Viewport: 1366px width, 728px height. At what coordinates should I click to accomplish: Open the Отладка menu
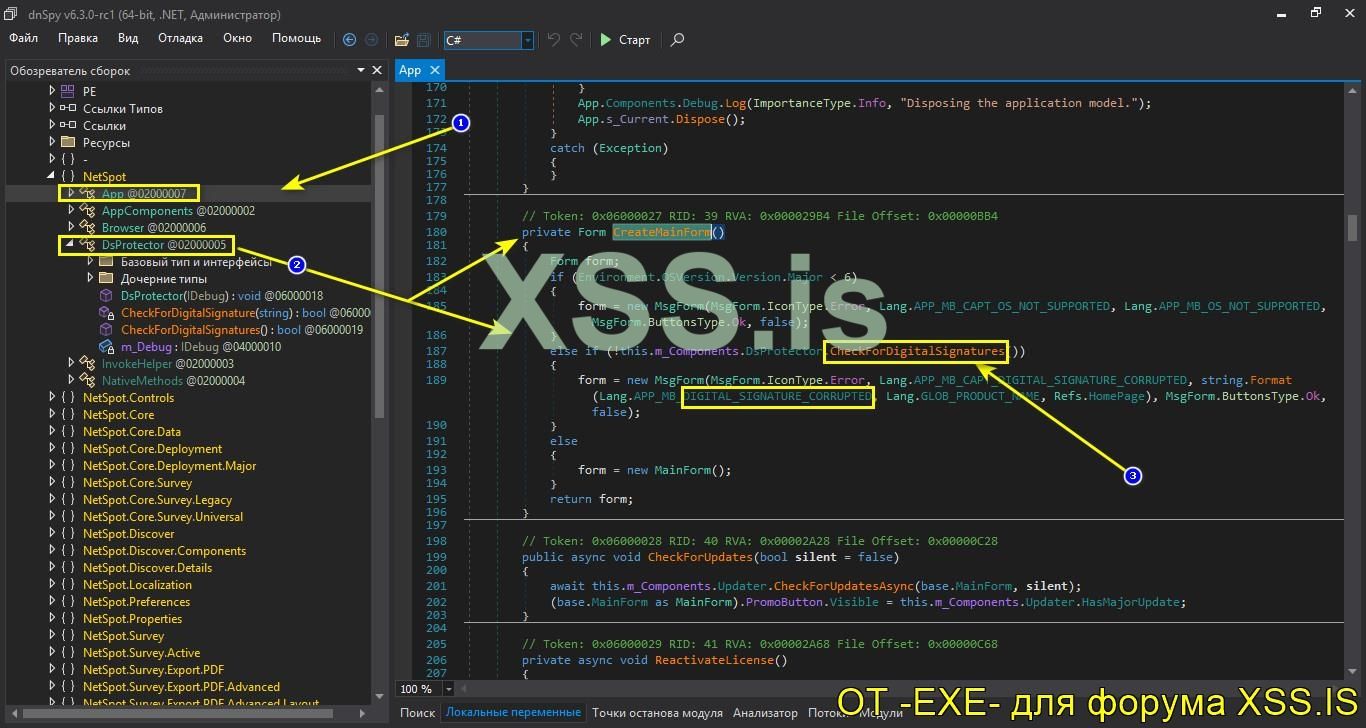180,38
